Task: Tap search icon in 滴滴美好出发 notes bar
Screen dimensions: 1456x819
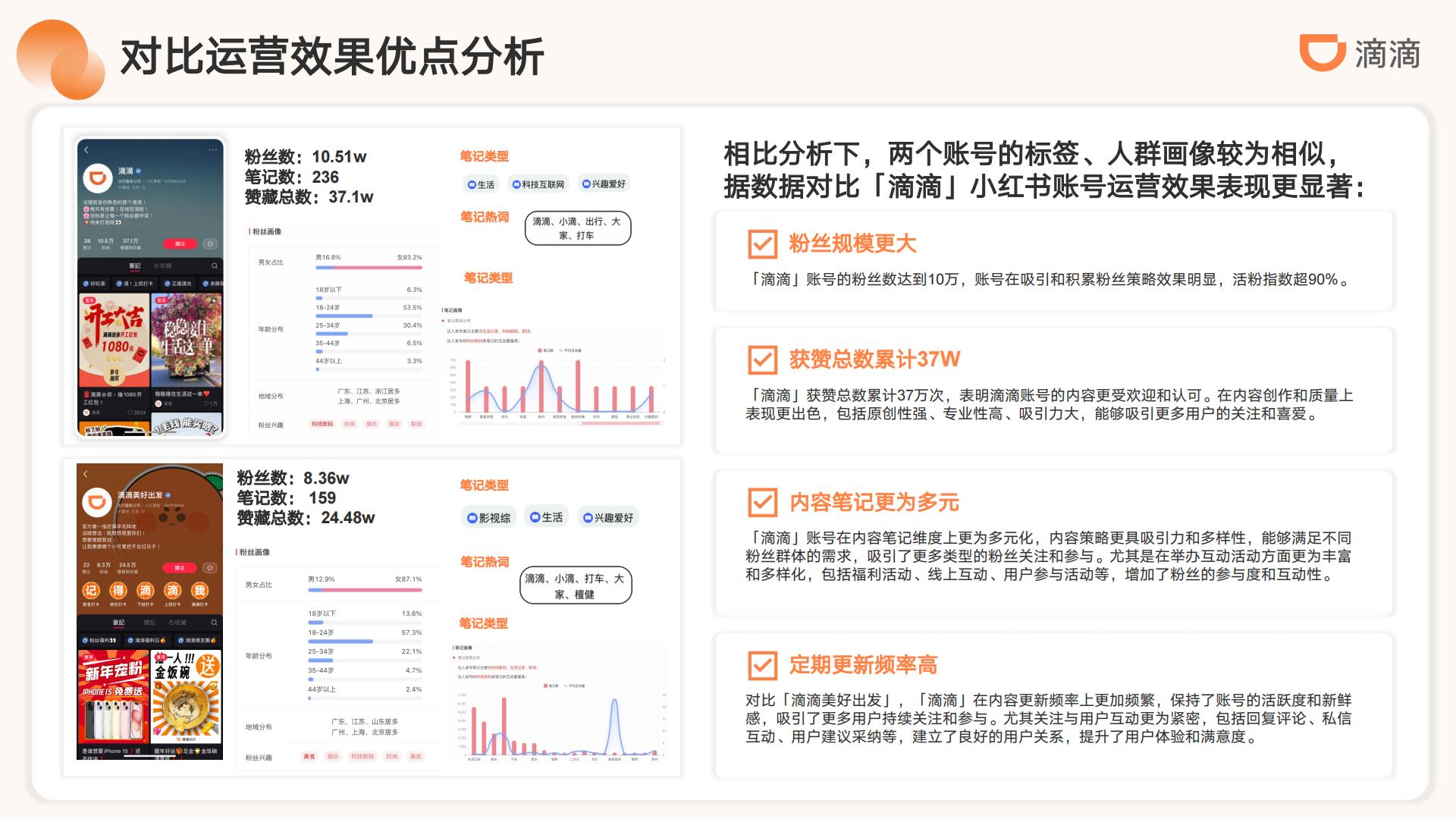Action: click(214, 623)
